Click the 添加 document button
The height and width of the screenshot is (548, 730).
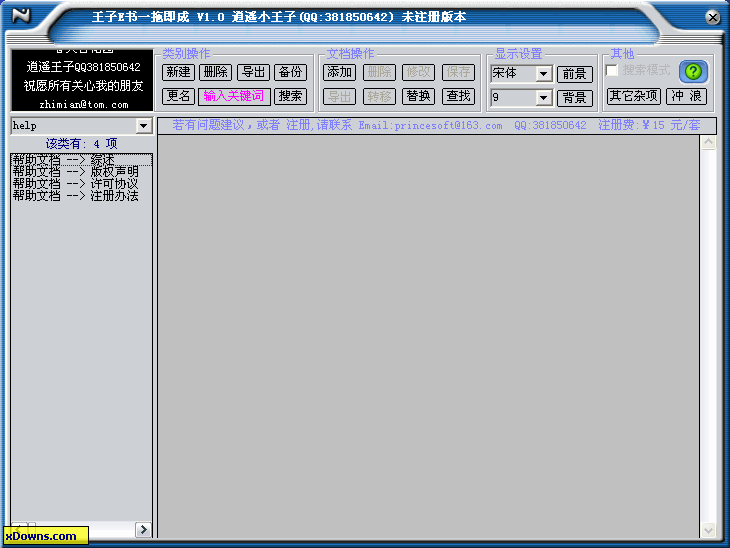tap(339, 72)
